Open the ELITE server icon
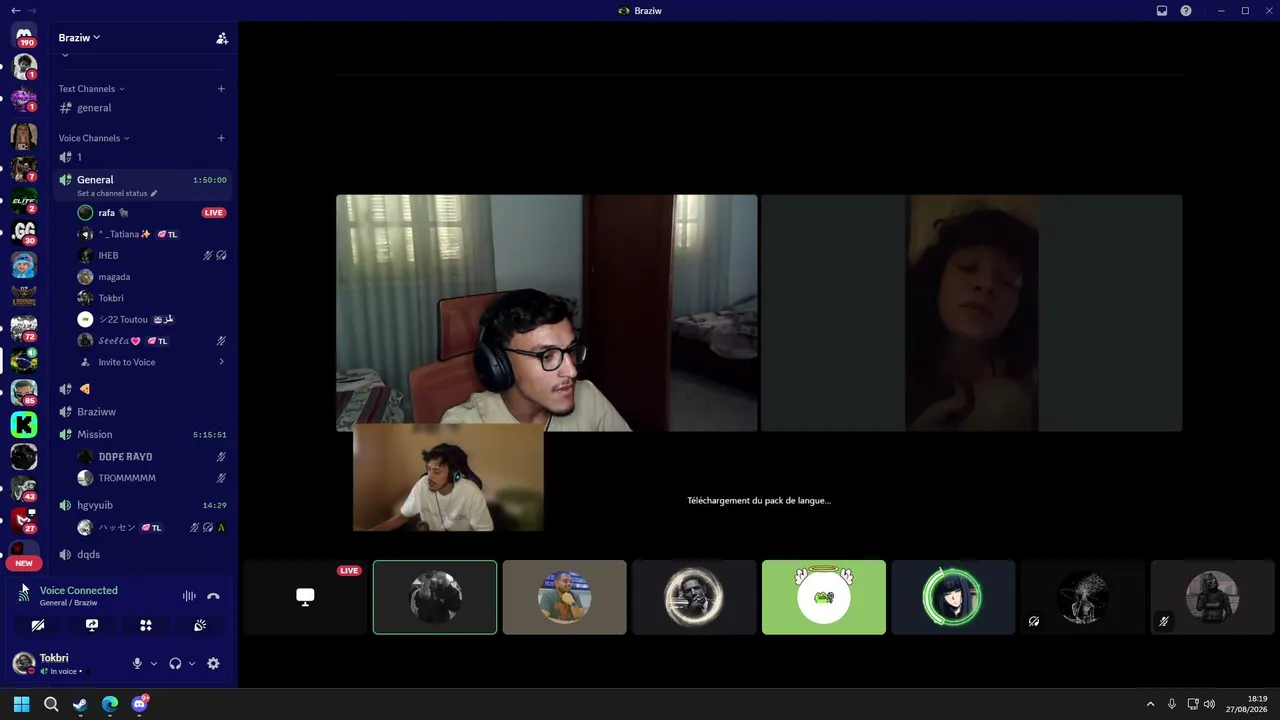 pos(24,201)
